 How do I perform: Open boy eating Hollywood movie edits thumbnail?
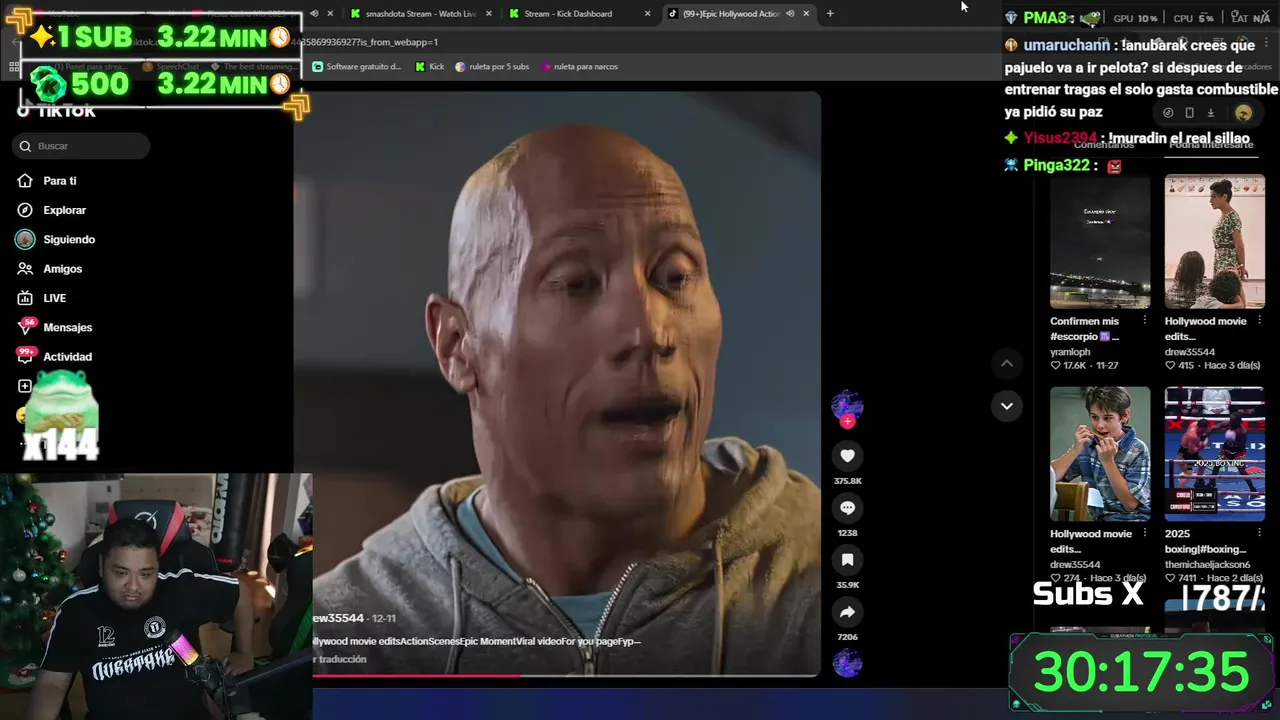(1100, 454)
